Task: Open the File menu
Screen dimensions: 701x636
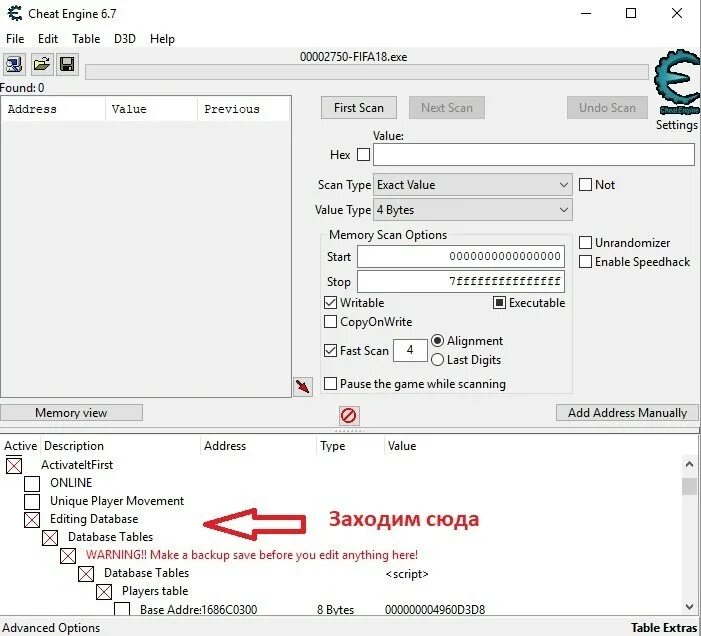Action: pyautogui.click(x=15, y=39)
